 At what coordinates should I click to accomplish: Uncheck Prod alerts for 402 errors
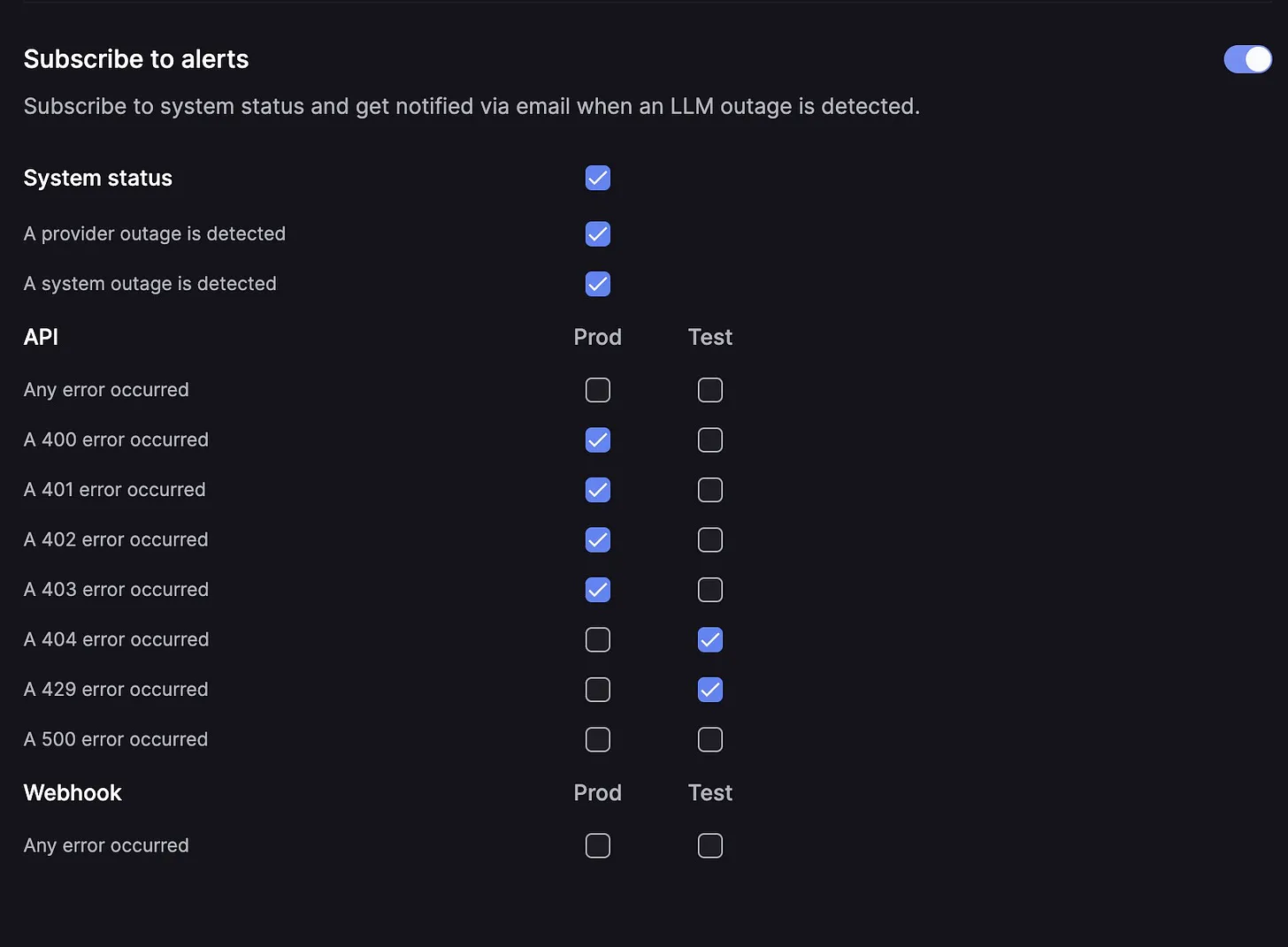pos(597,539)
